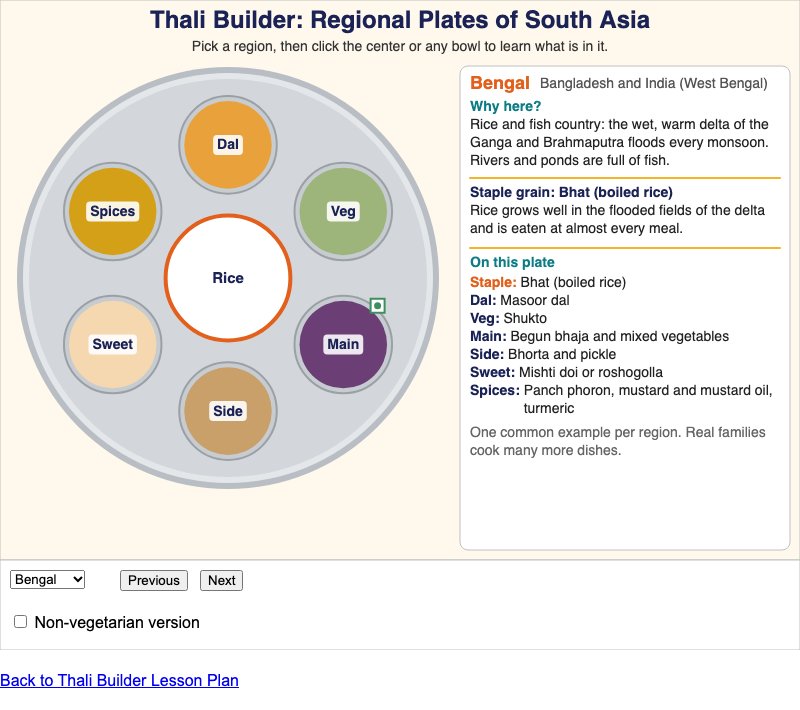This screenshot has height=710, width=800.
Task: Enable the Non-vegetarian version checkbox
Action: pyautogui.click(x=20, y=621)
